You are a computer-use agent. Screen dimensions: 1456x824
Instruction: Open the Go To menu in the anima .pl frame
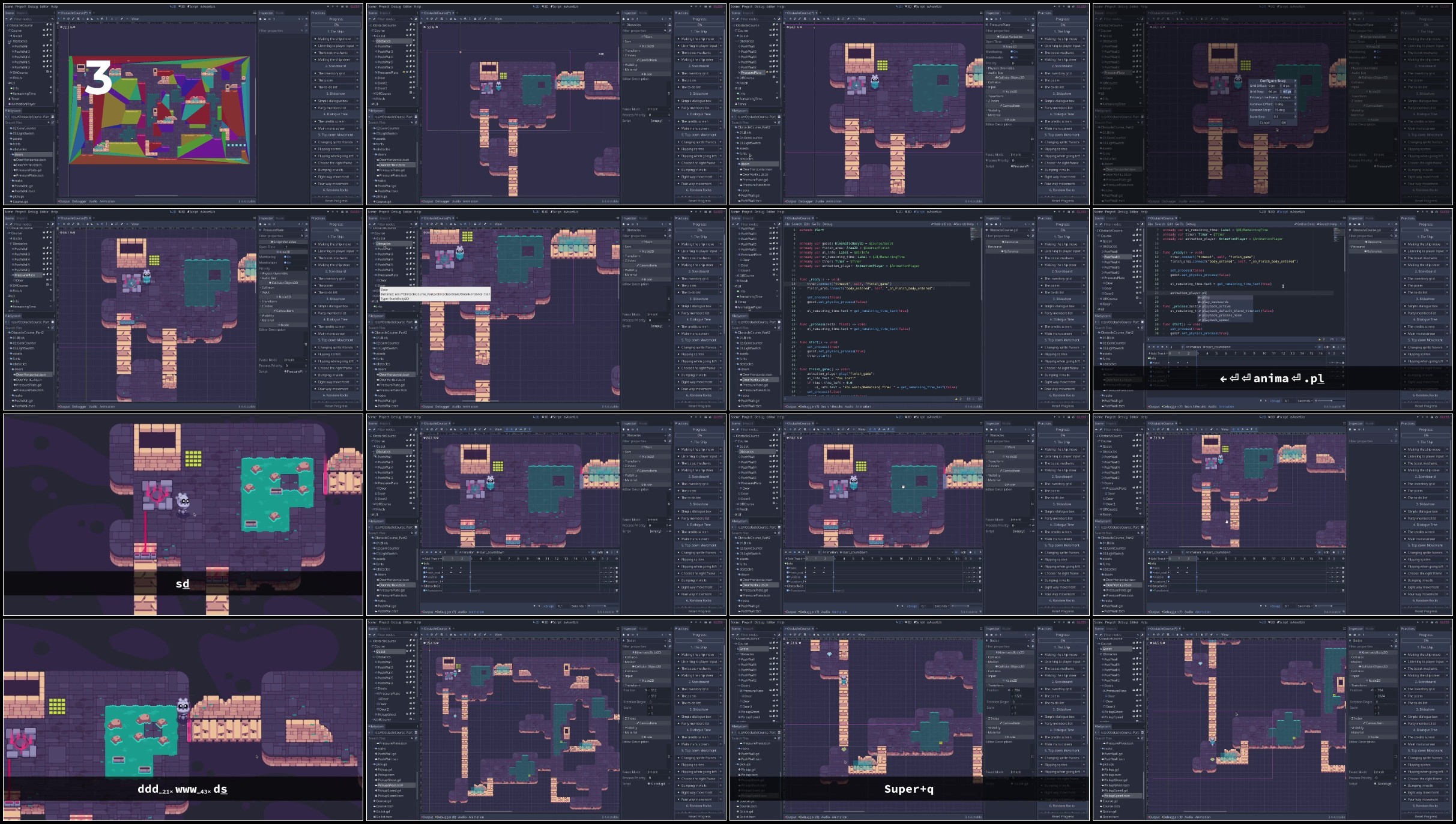coord(1179,224)
